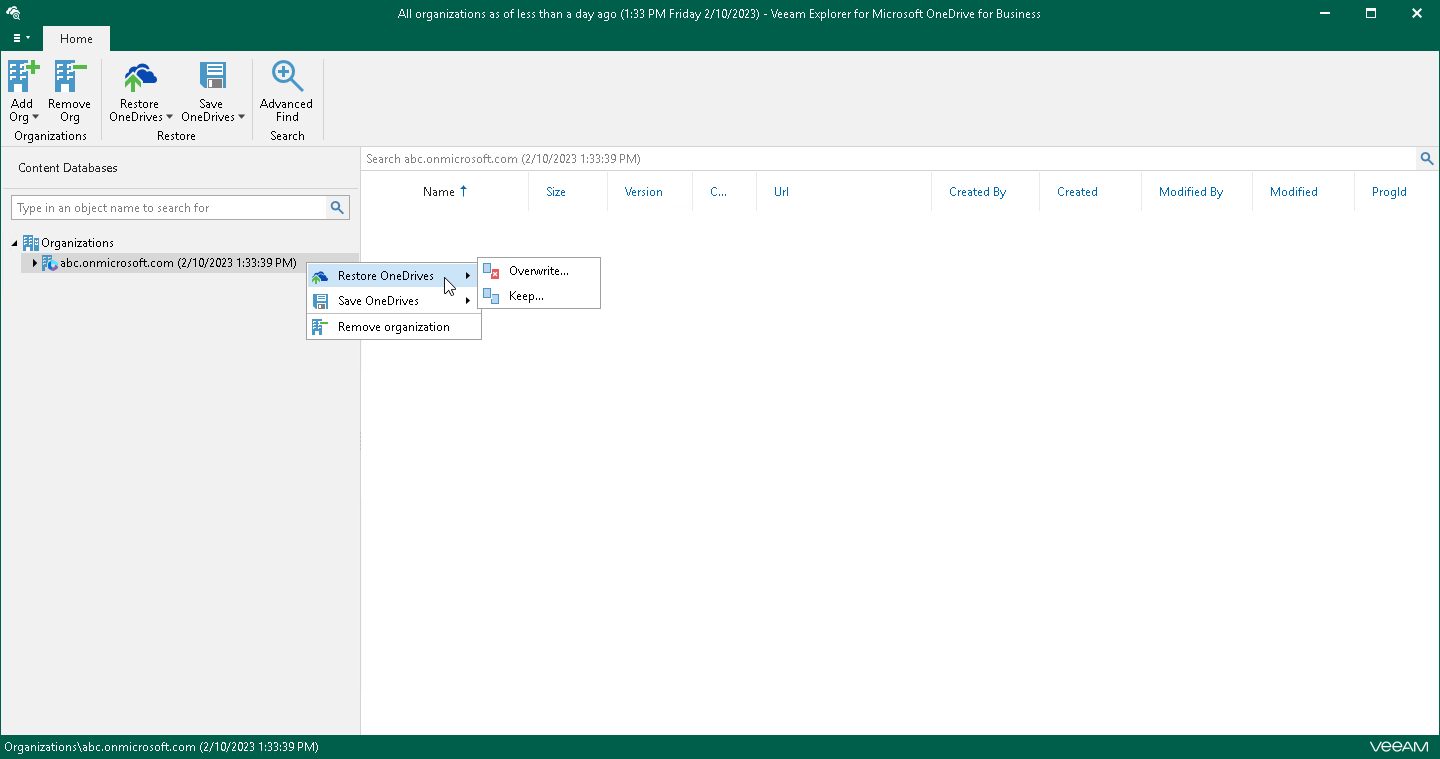Select Restore OneDrives in the context menu
Viewport: 1440px width, 759px height.
(393, 276)
